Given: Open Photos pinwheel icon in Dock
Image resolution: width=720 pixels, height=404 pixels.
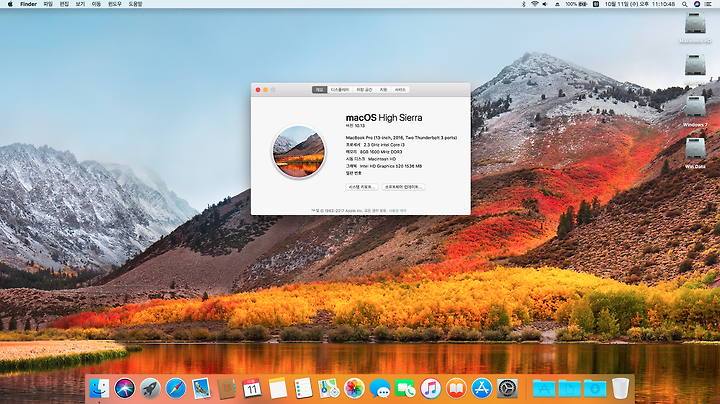Looking at the screenshot, I should pos(354,388).
